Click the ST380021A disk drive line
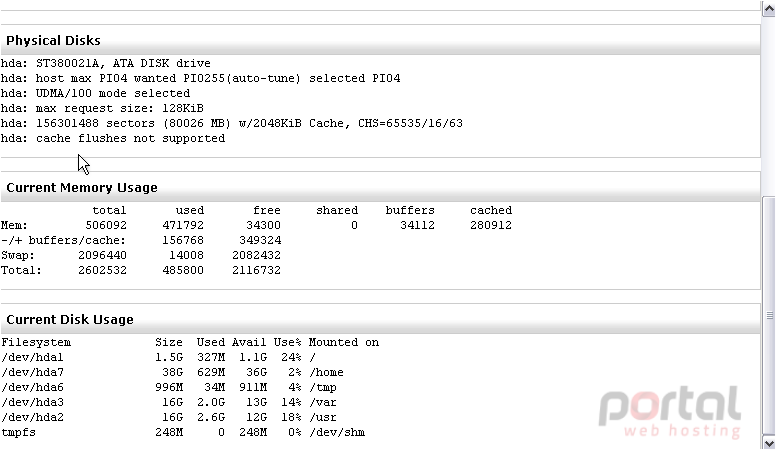776x450 pixels. pos(106,63)
